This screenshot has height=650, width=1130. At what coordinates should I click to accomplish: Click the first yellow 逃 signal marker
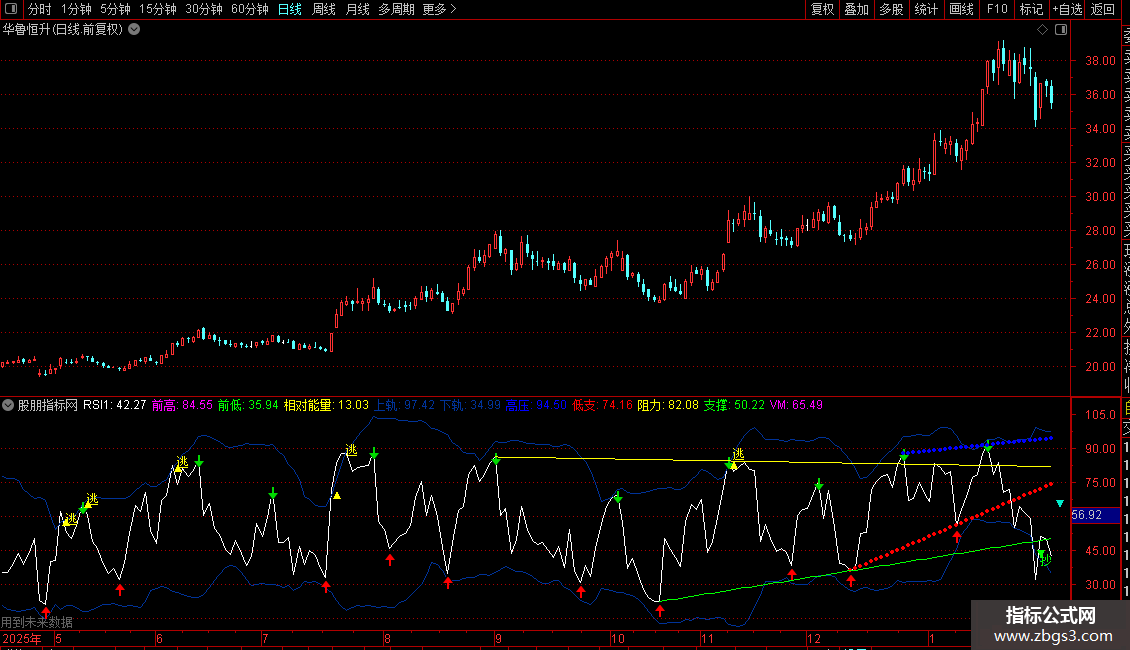(x=71, y=517)
